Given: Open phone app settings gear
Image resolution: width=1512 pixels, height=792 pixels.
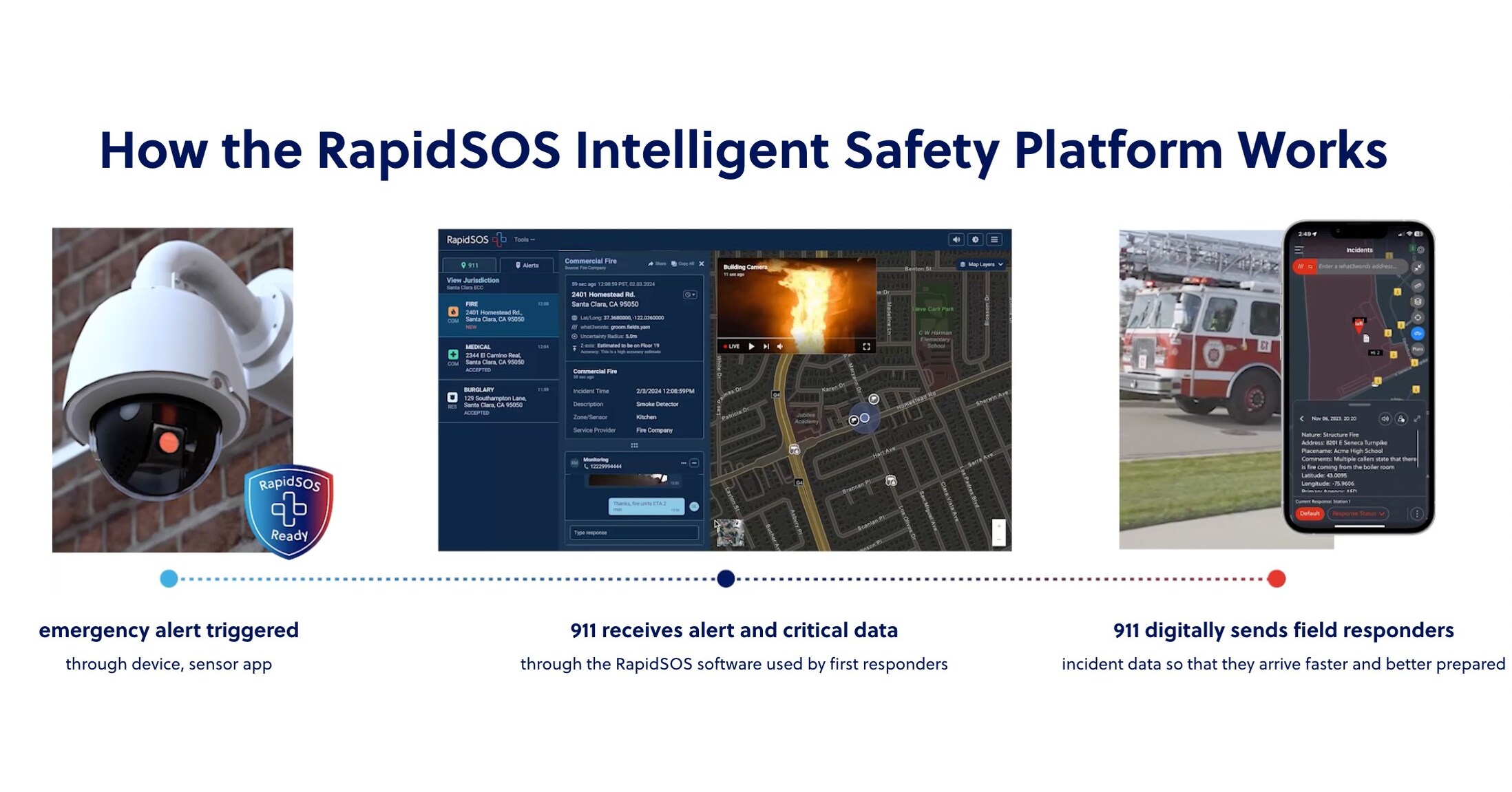Looking at the screenshot, I should pyautogui.click(x=1420, y=250).
